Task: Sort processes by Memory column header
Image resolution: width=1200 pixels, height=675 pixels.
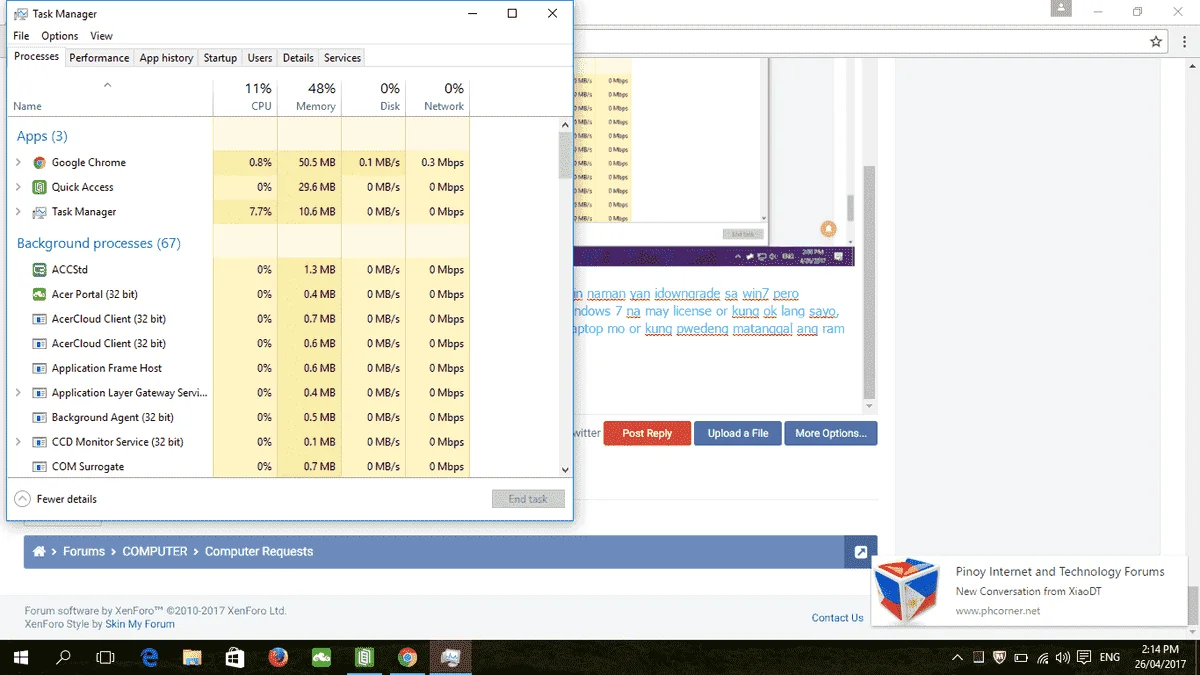Action: tap(309, 97)
